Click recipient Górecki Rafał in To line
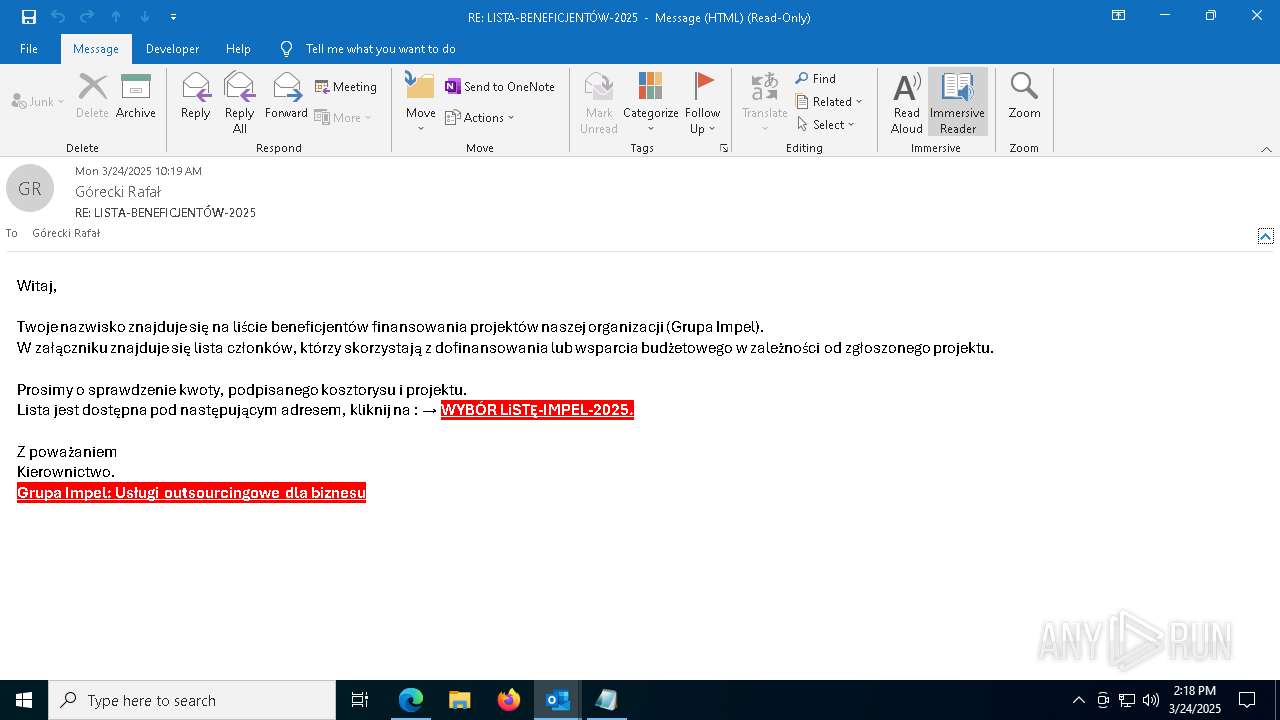The height and width of the screenshot is (720, 1280). pyautogui.click(x=66, y=233)
